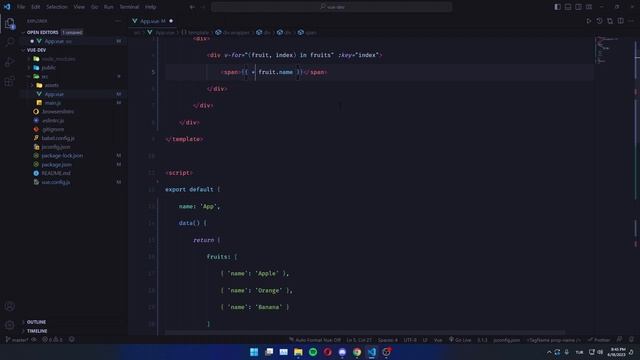640x360 pixels.
Task: Open changes compare icon in editor toolbar
Action: pyautogui.click(x=610, y=21)
